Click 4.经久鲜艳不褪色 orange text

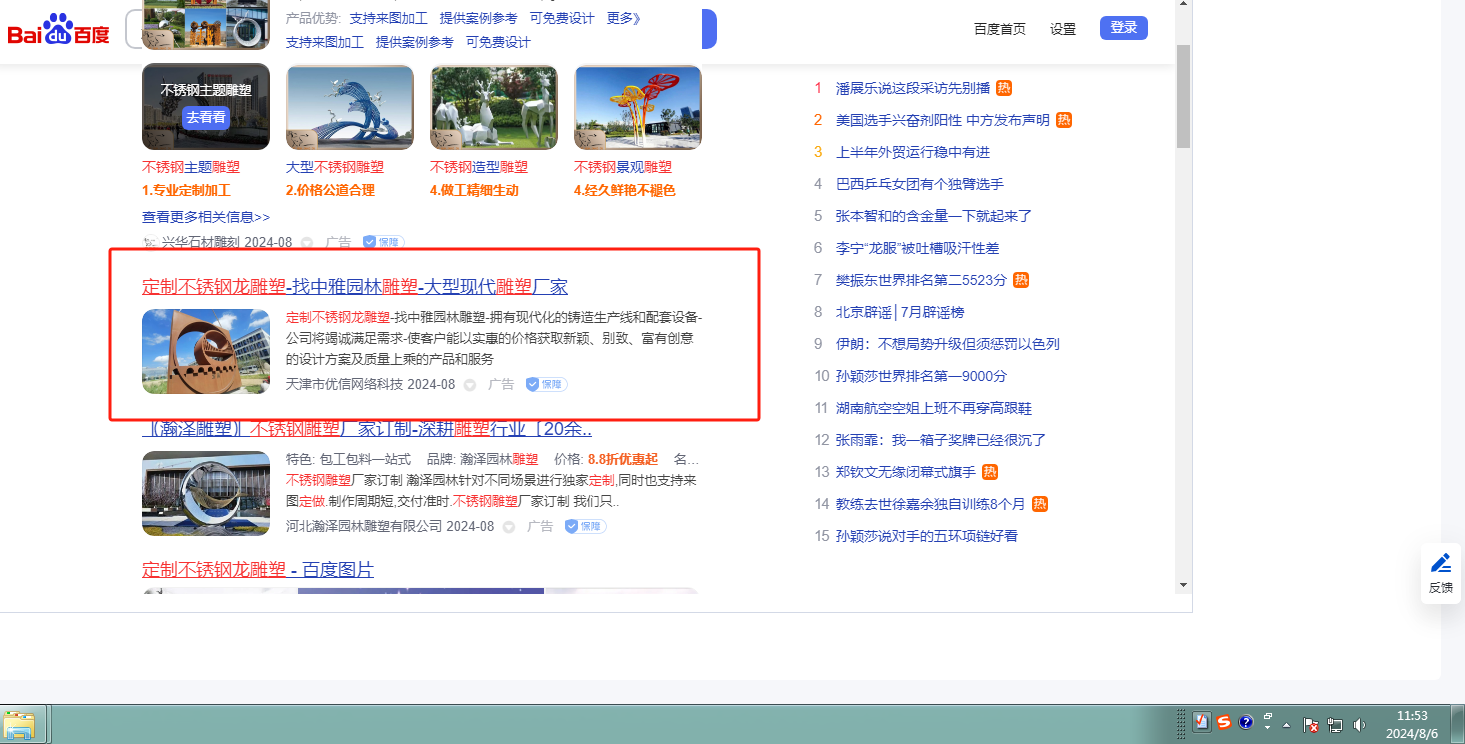tap(625, 190)
